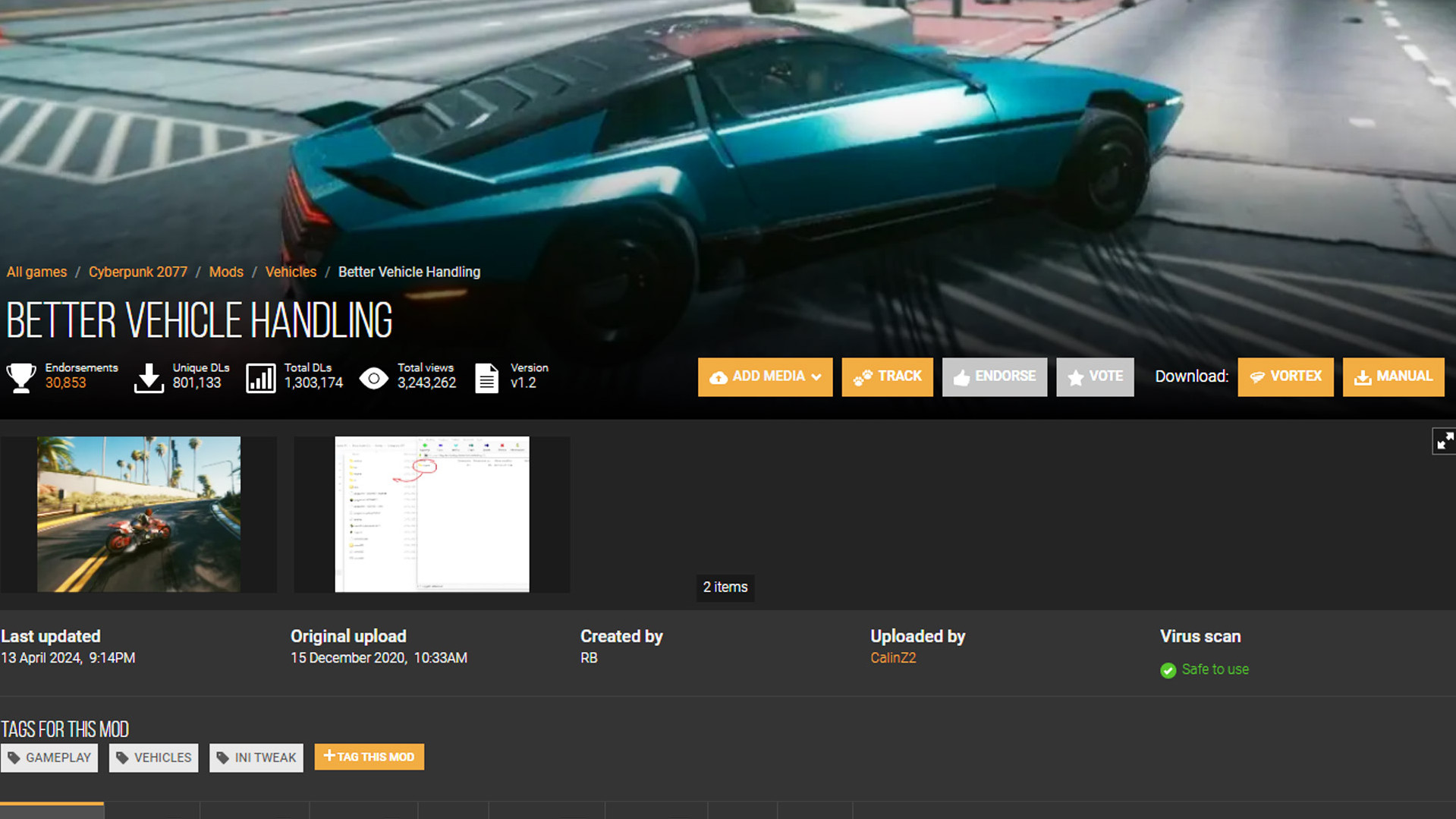Open the motorcycle screenshot thumbnail
Viewport: 1456px width, 819px height.
point(139,514)
